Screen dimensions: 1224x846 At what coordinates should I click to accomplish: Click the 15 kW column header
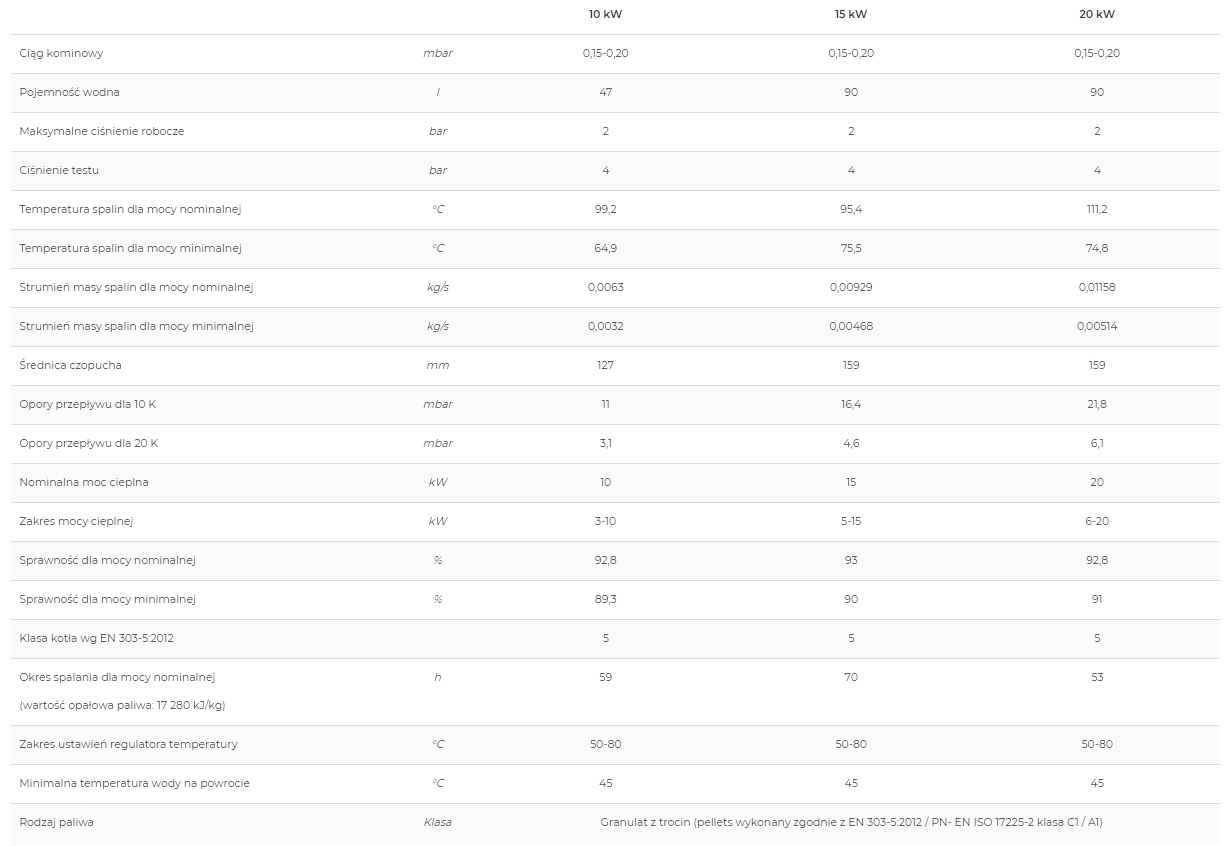pyautogui.click(x=851, y=14)
